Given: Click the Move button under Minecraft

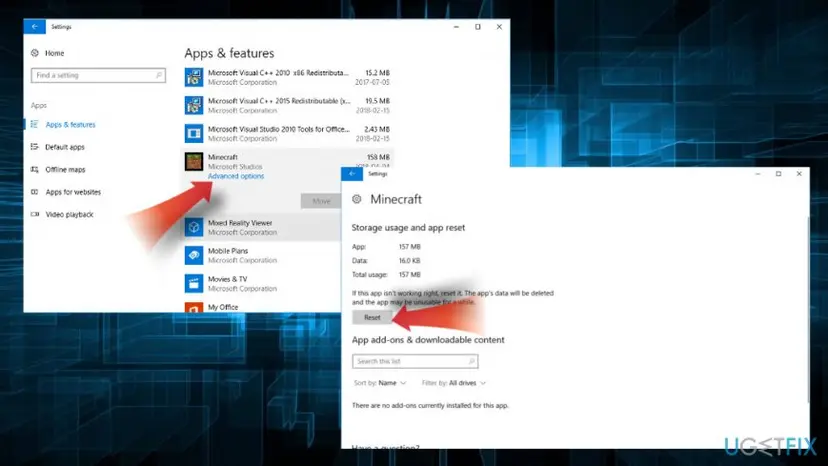Looking at the screenshot, I should 321,201.
